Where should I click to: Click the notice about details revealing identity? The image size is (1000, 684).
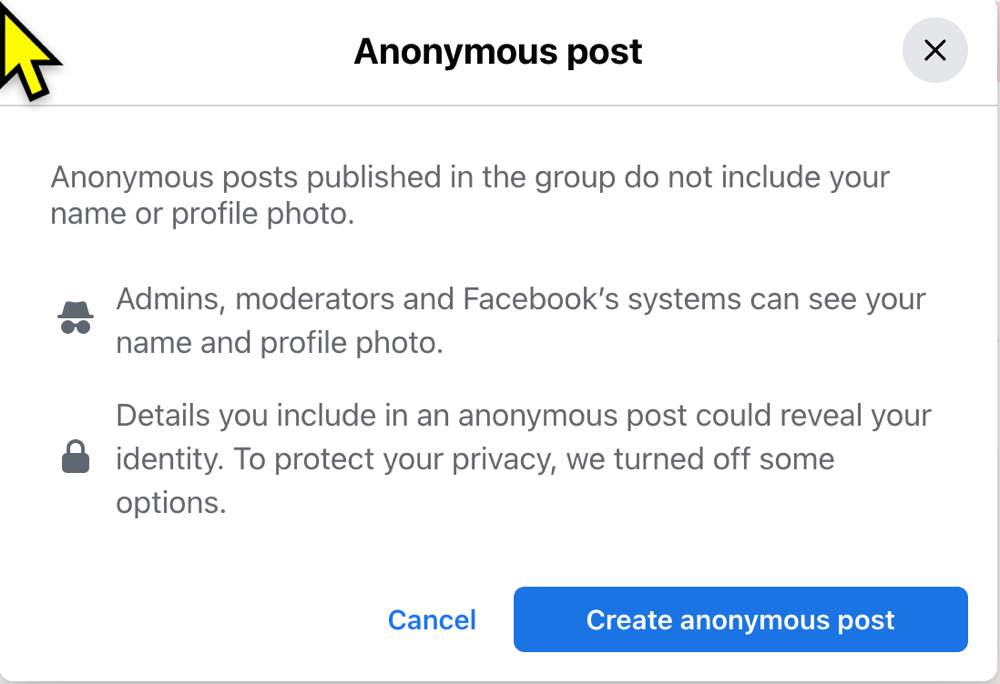click(524, 459)
